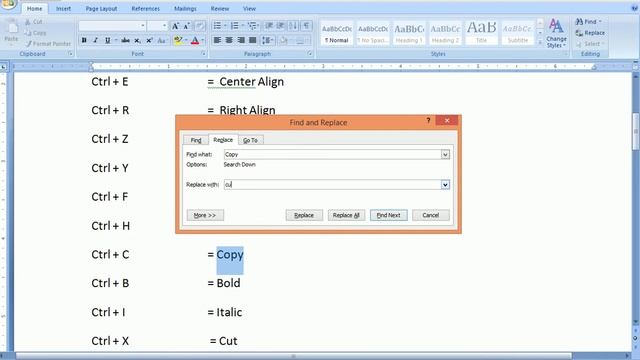Click the Sort icon
640x360 pixels.
pyautogui.click(x=293, y=26)
